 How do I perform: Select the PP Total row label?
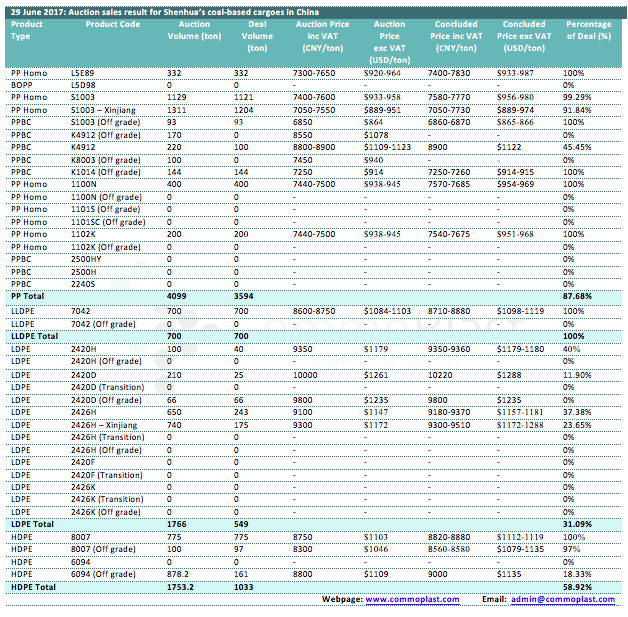(x=29, y=296)
